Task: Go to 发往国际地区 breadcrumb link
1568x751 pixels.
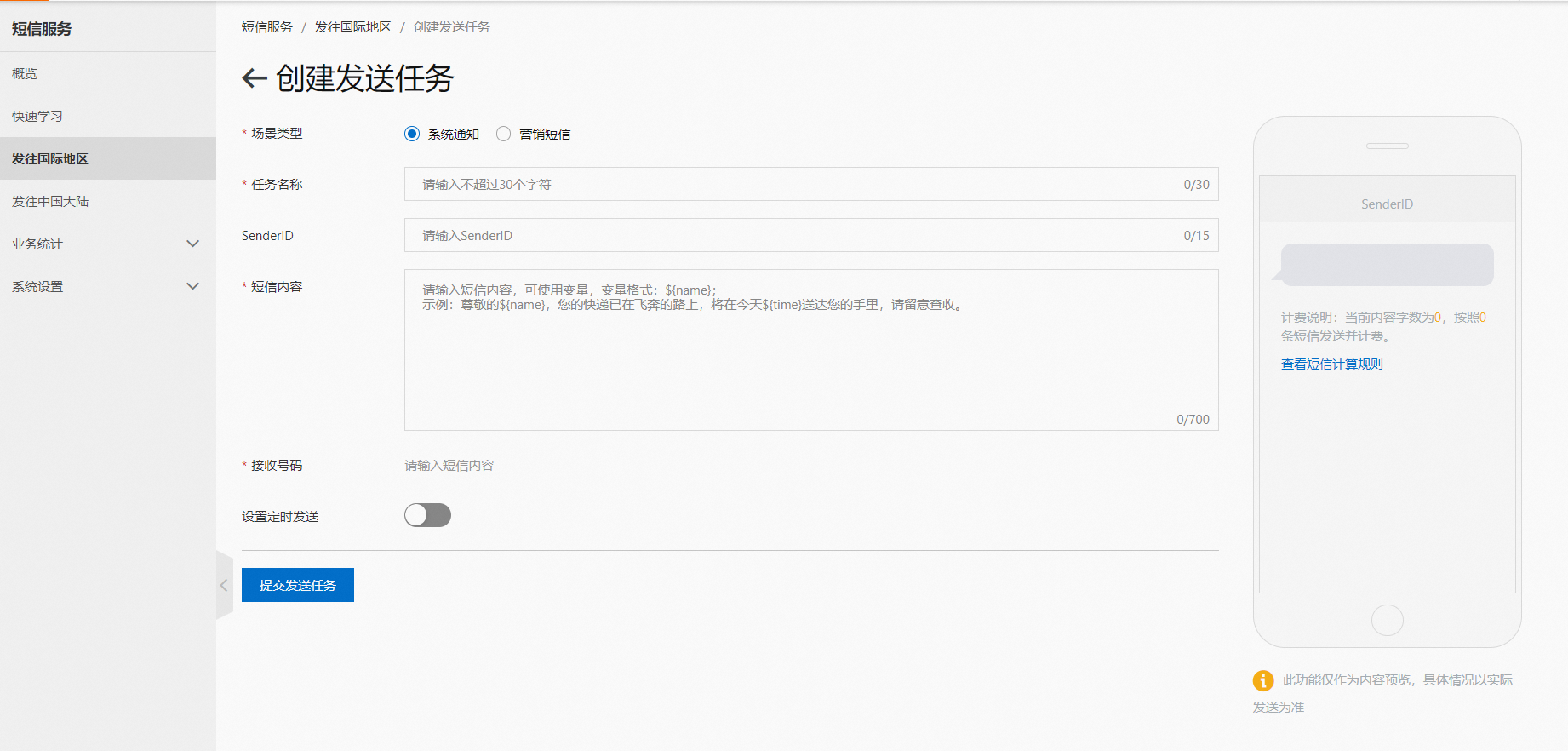Action: (353, 27)
